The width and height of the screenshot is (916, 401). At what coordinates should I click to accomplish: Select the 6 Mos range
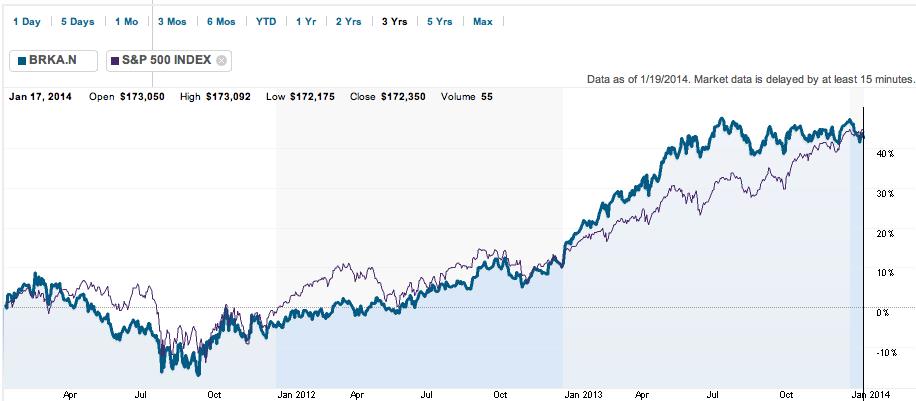coord(223,21)
